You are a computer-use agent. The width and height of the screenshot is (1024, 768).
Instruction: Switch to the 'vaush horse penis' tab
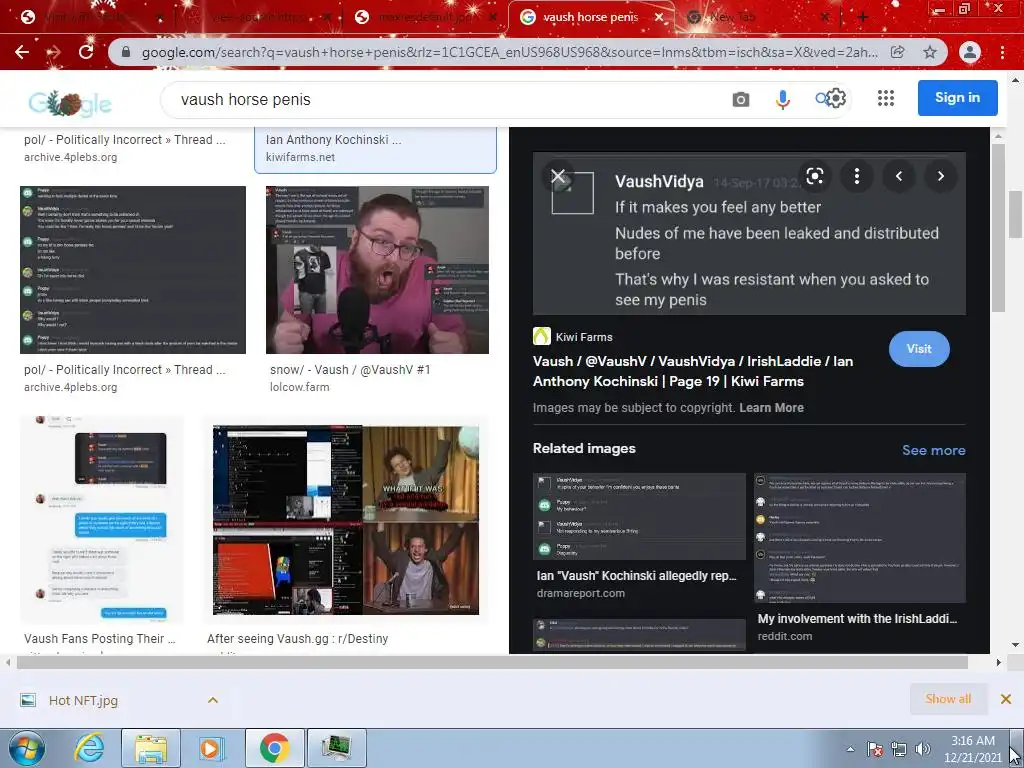coord(590,18)
